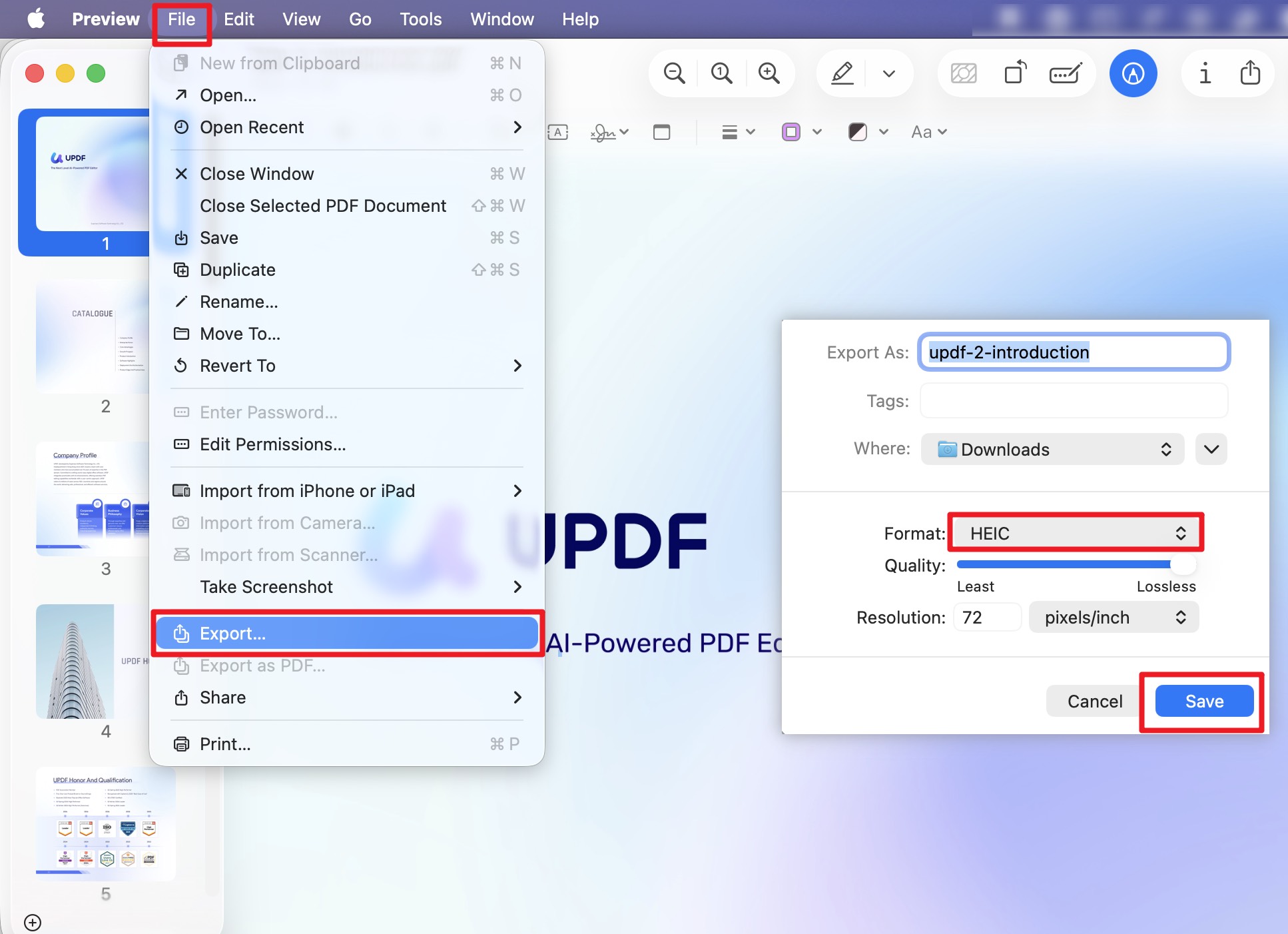Viewport: 1288px width, 934px height.
Task: Click the form filling toolbar icon
Action: coord(1065,73)
